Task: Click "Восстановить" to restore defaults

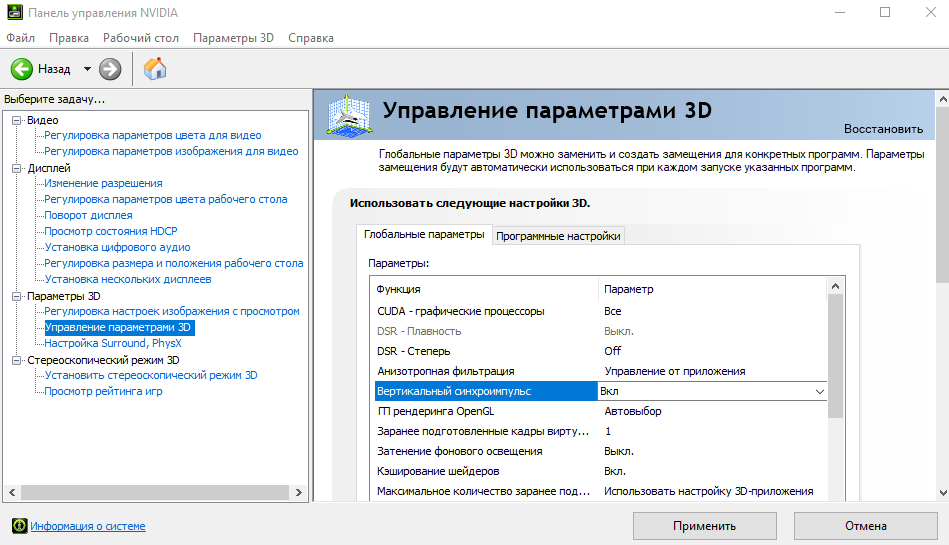Action: click(x=883, y=129)
